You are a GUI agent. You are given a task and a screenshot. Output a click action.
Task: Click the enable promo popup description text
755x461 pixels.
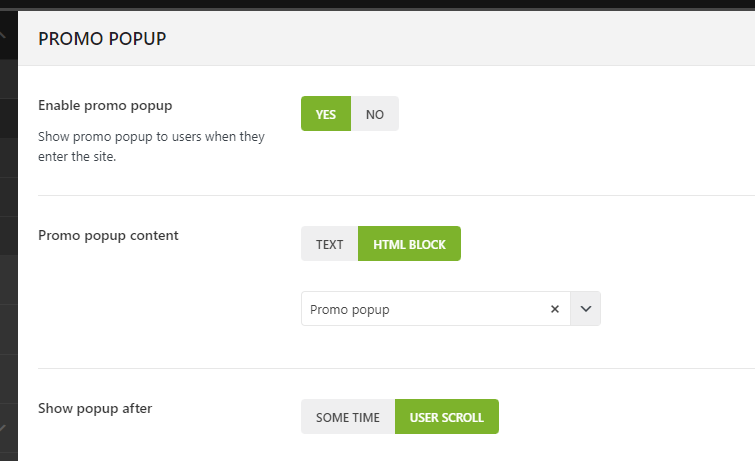[151, 146]
